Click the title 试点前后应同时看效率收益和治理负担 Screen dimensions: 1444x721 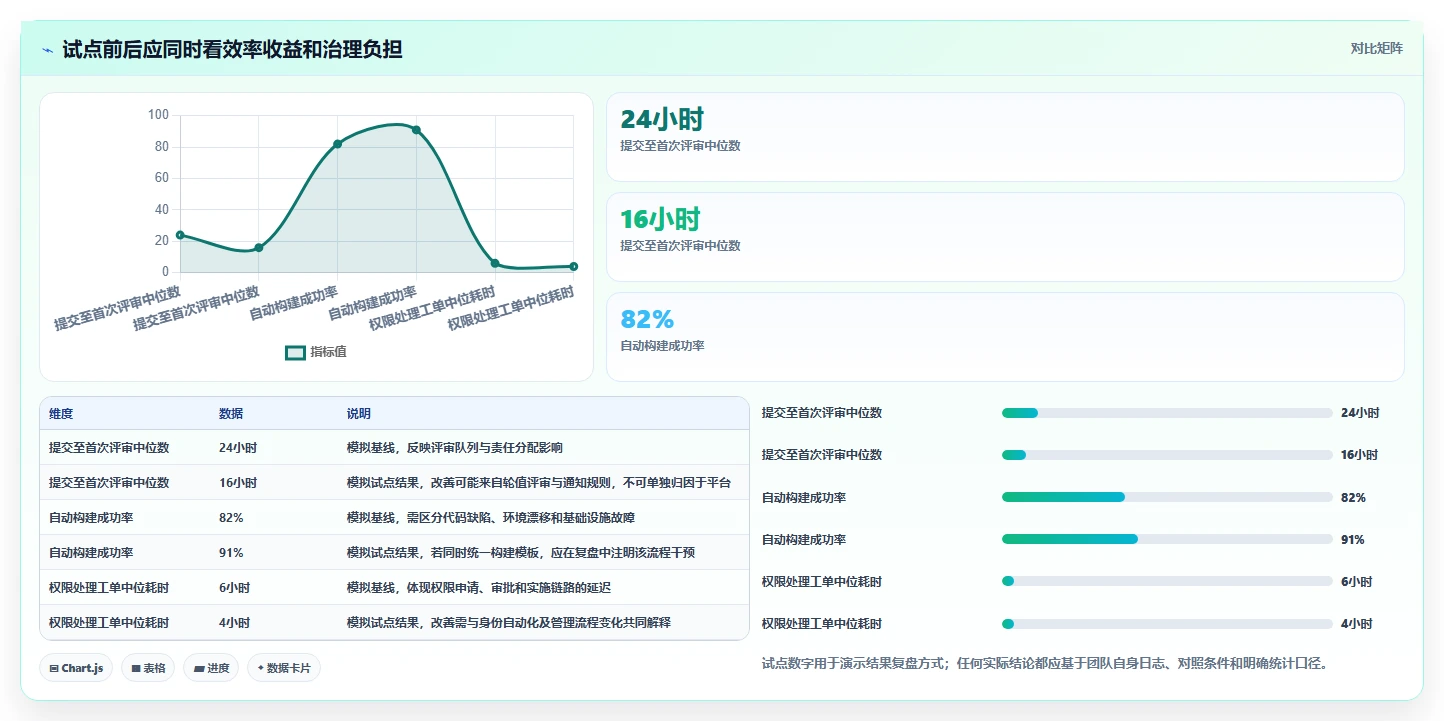pos(232,49)
